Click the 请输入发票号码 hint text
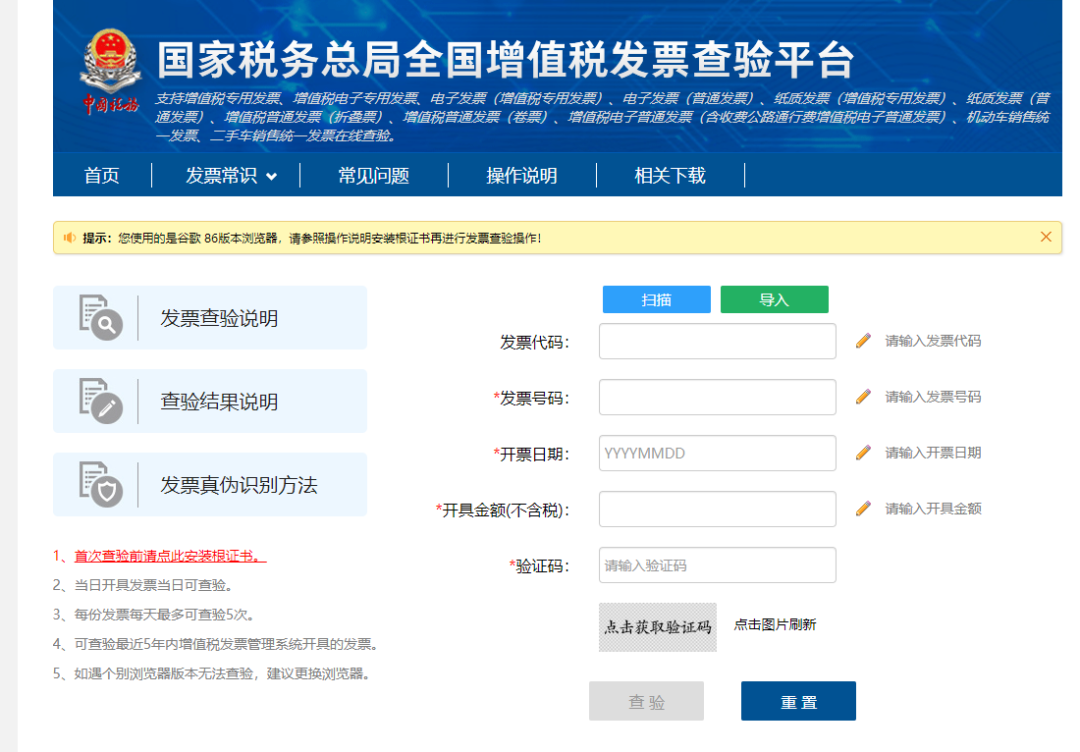Viewport: 1080px width, 752px height. tap(933, 397)
